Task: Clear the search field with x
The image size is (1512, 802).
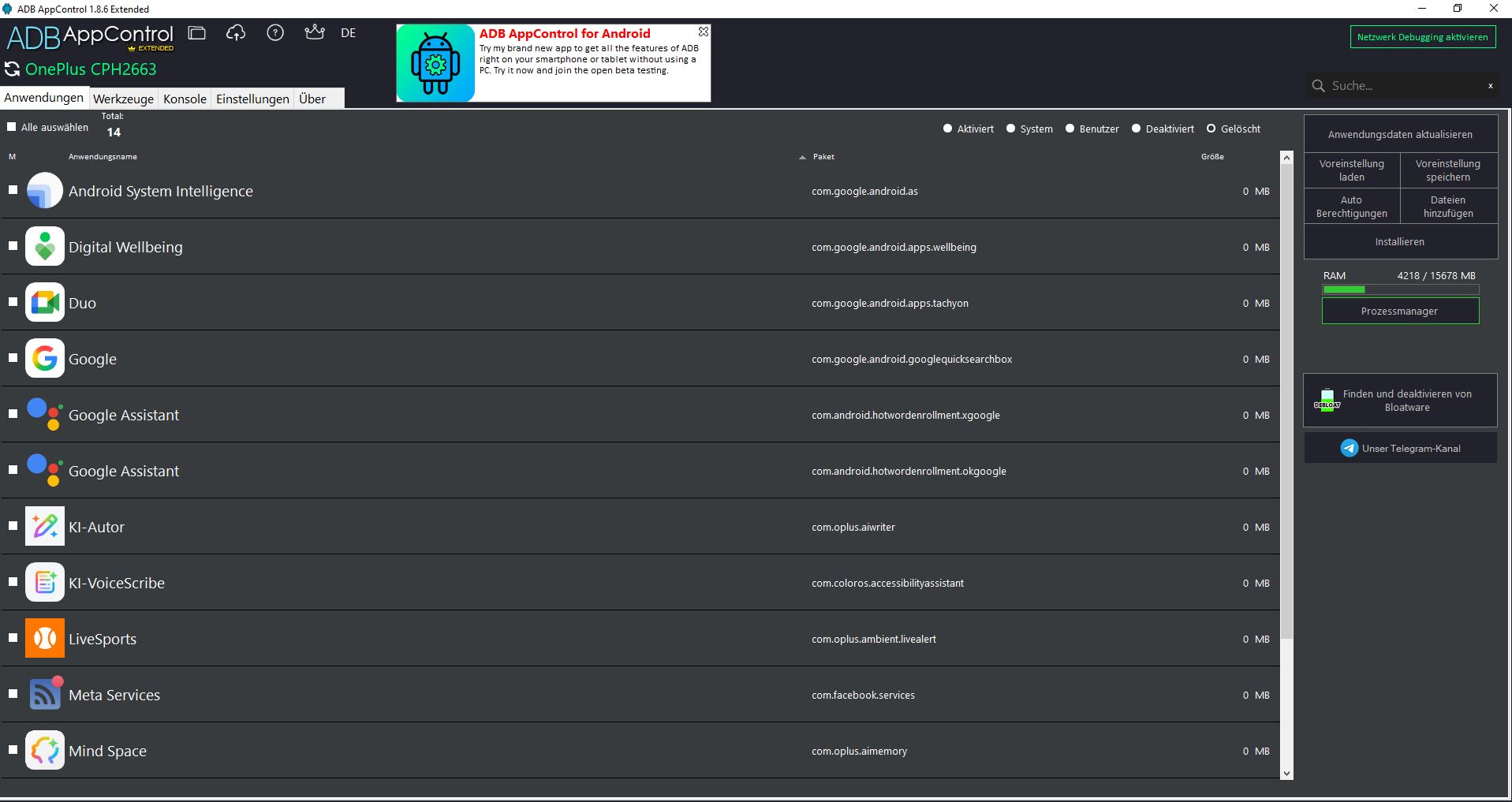Action: pyautogui.click(x=1491, y=85)
